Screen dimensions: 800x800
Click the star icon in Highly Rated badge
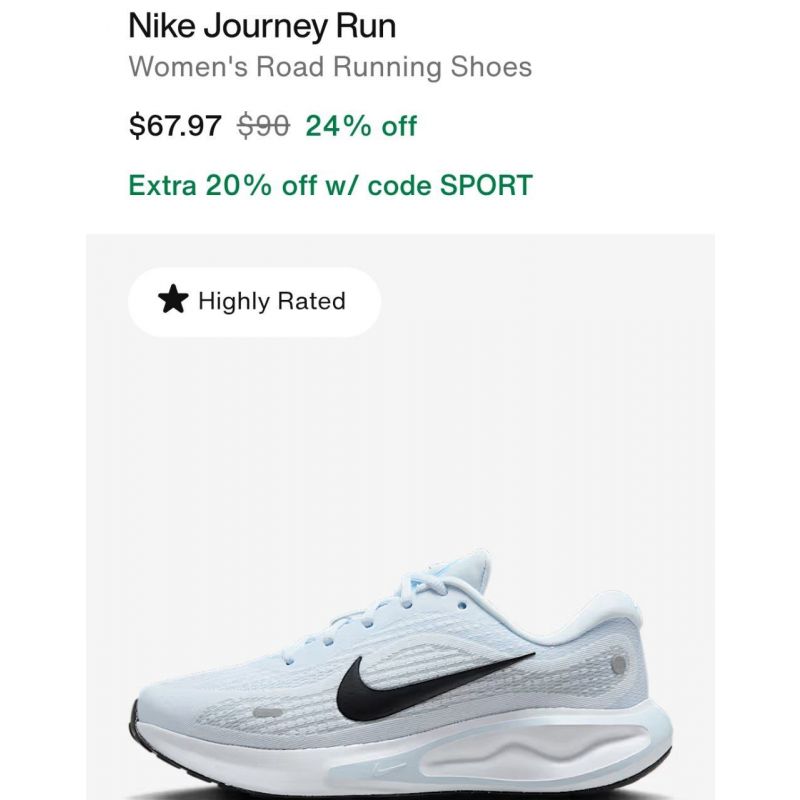pyautogui.click(x=173, y=299)
